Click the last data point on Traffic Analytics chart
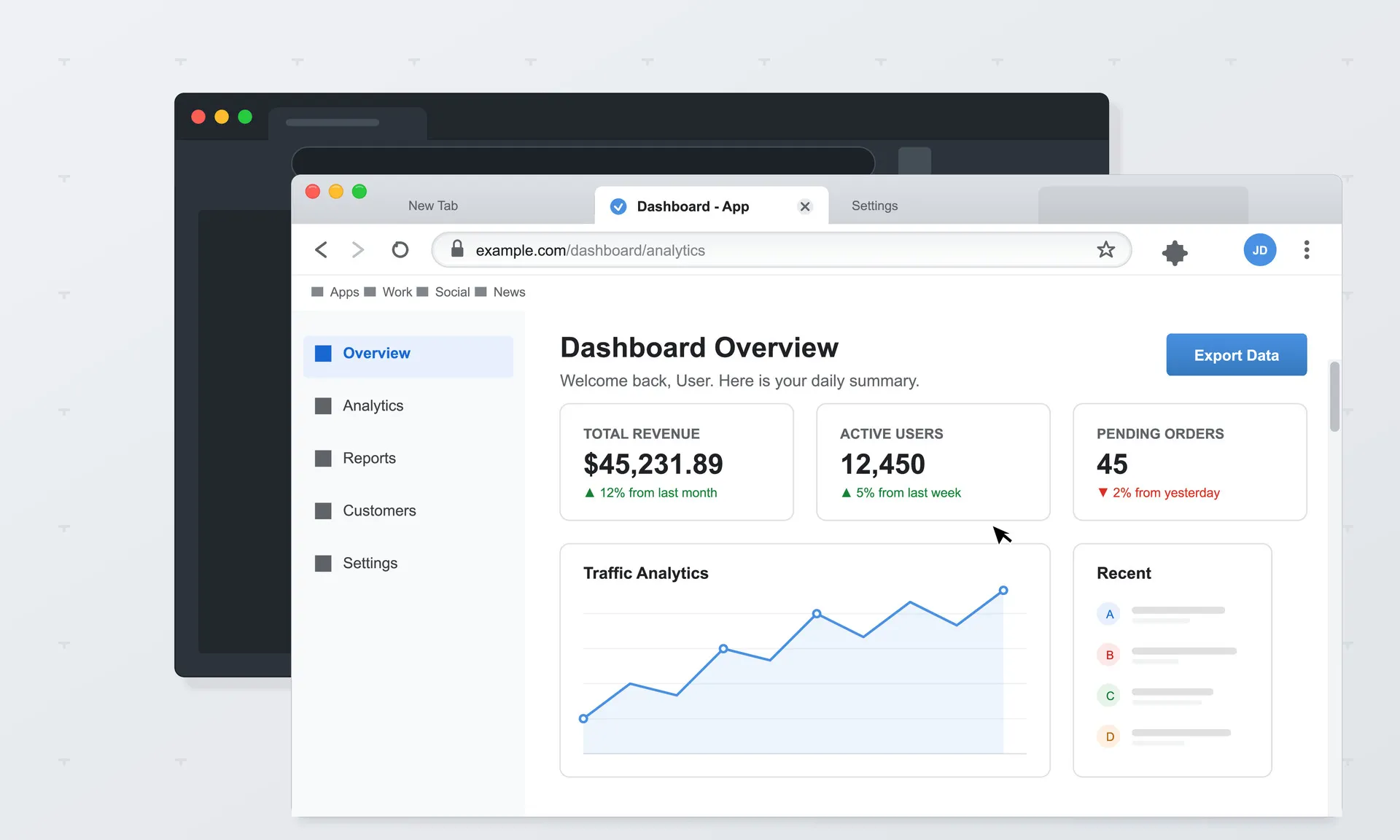This screenshot has height=840, width=1400. 1003,591
